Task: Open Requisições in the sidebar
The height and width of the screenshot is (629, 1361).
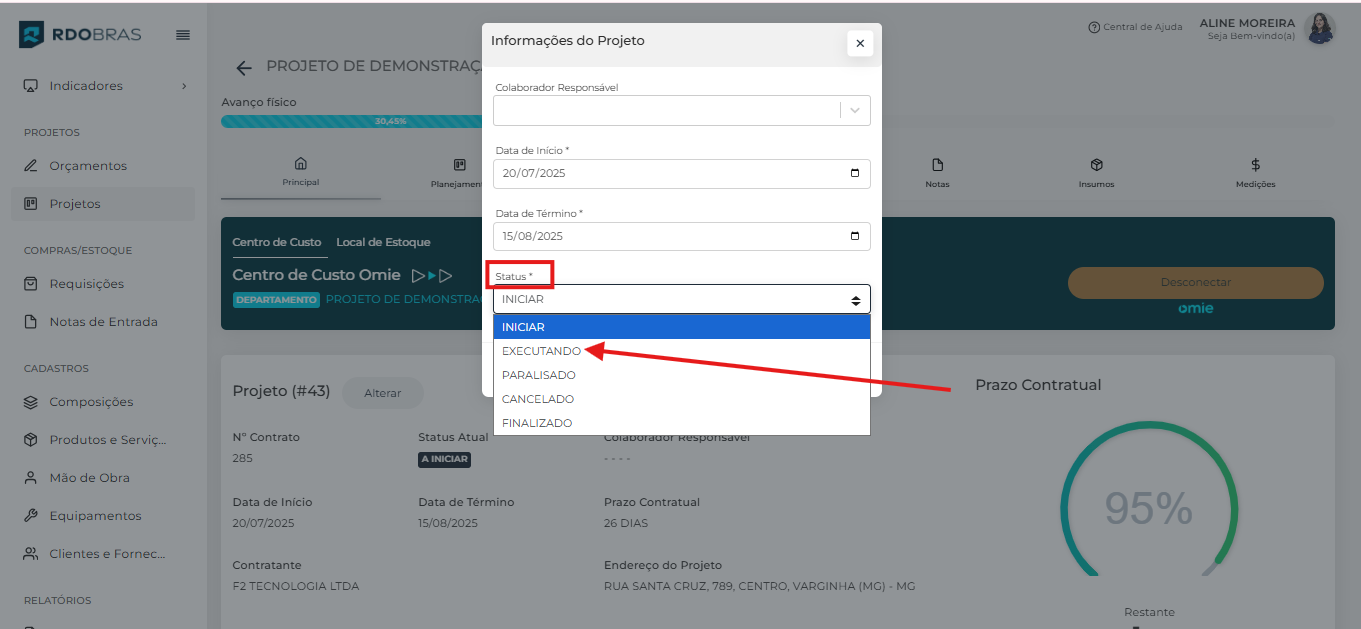Action: click(87, 284)
